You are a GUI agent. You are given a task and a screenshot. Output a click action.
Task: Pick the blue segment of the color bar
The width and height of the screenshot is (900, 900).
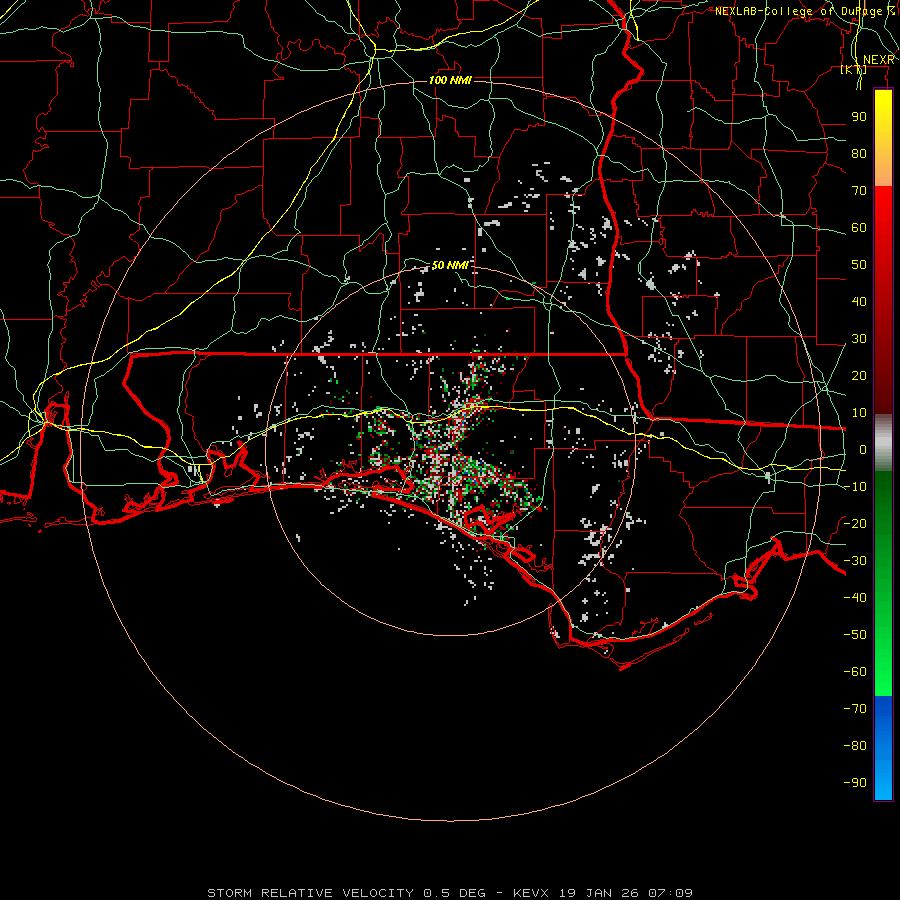[x=883, y=748]
